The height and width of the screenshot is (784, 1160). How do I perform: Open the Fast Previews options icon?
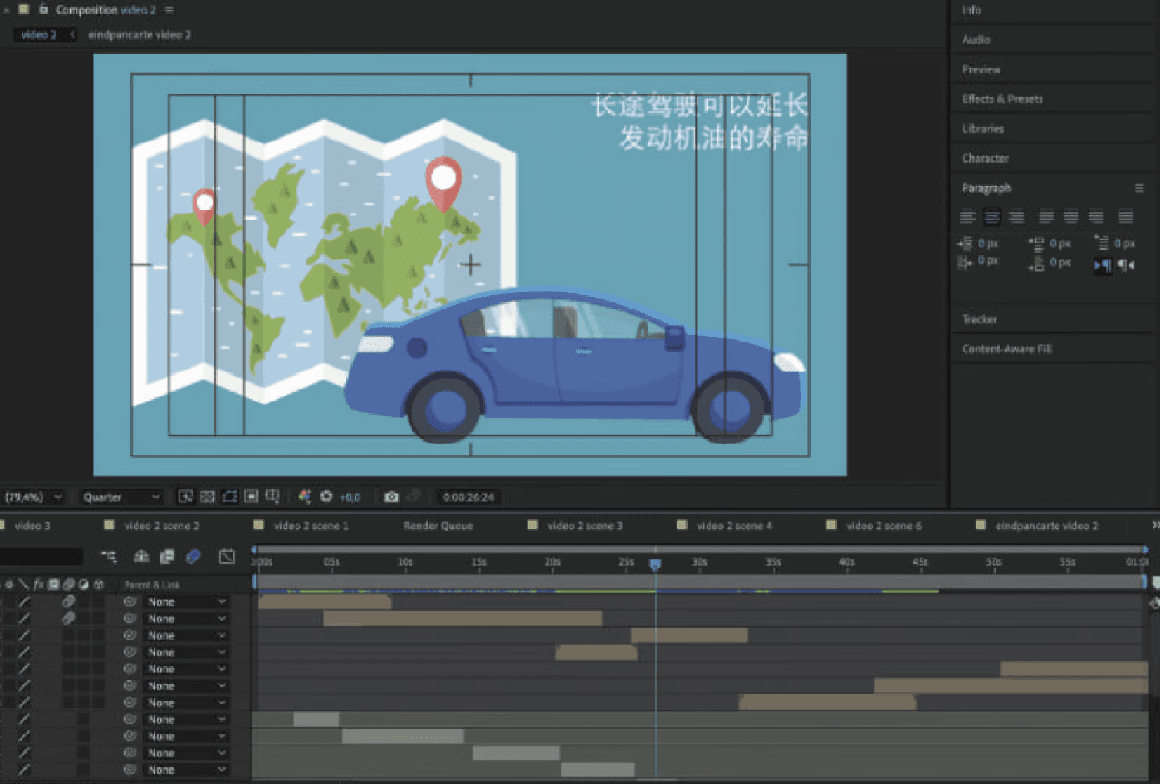(186, 496)
